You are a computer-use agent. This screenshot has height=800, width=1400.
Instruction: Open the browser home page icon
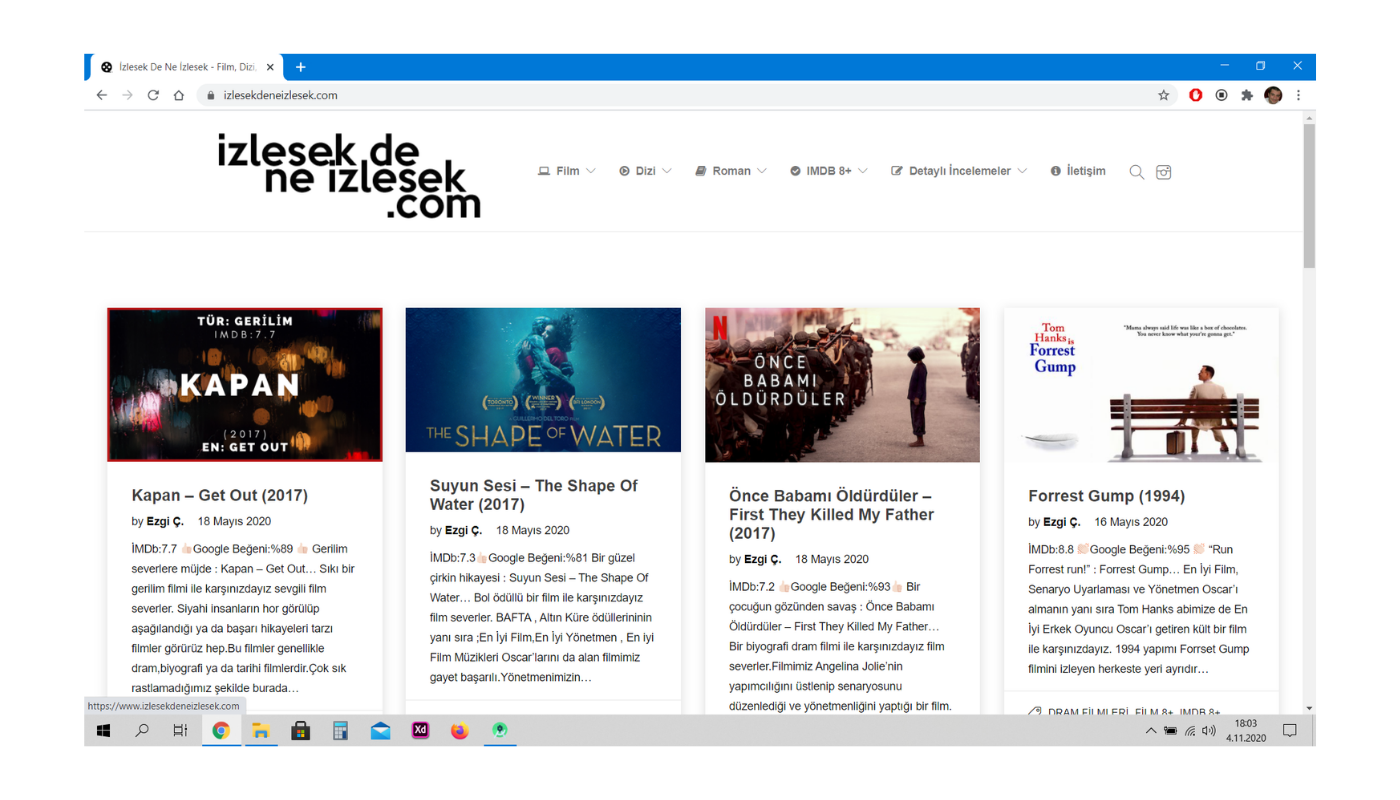pos(179,95)
